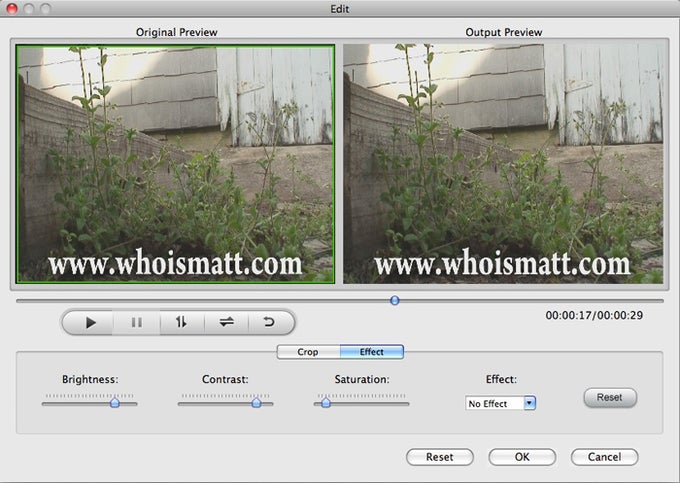Close the Edit window with the red button
680x483 pixels.
coord(12,8)
